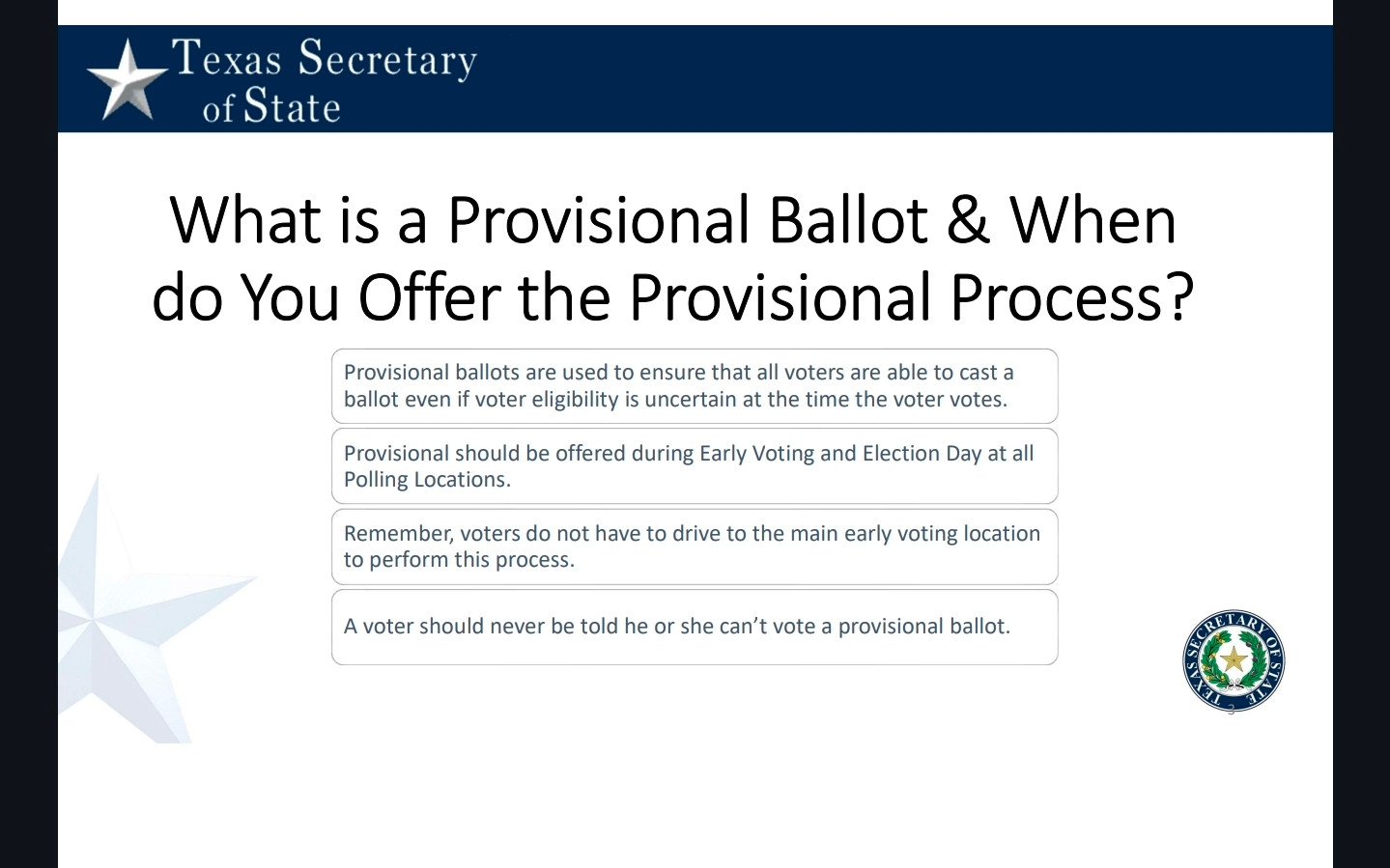Click the box about ensuring all voters can cast

(x=695, y=386)
